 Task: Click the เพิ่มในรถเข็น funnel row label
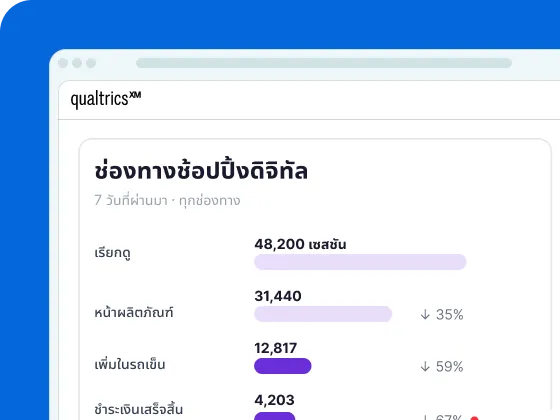click(x=130, y=364)
